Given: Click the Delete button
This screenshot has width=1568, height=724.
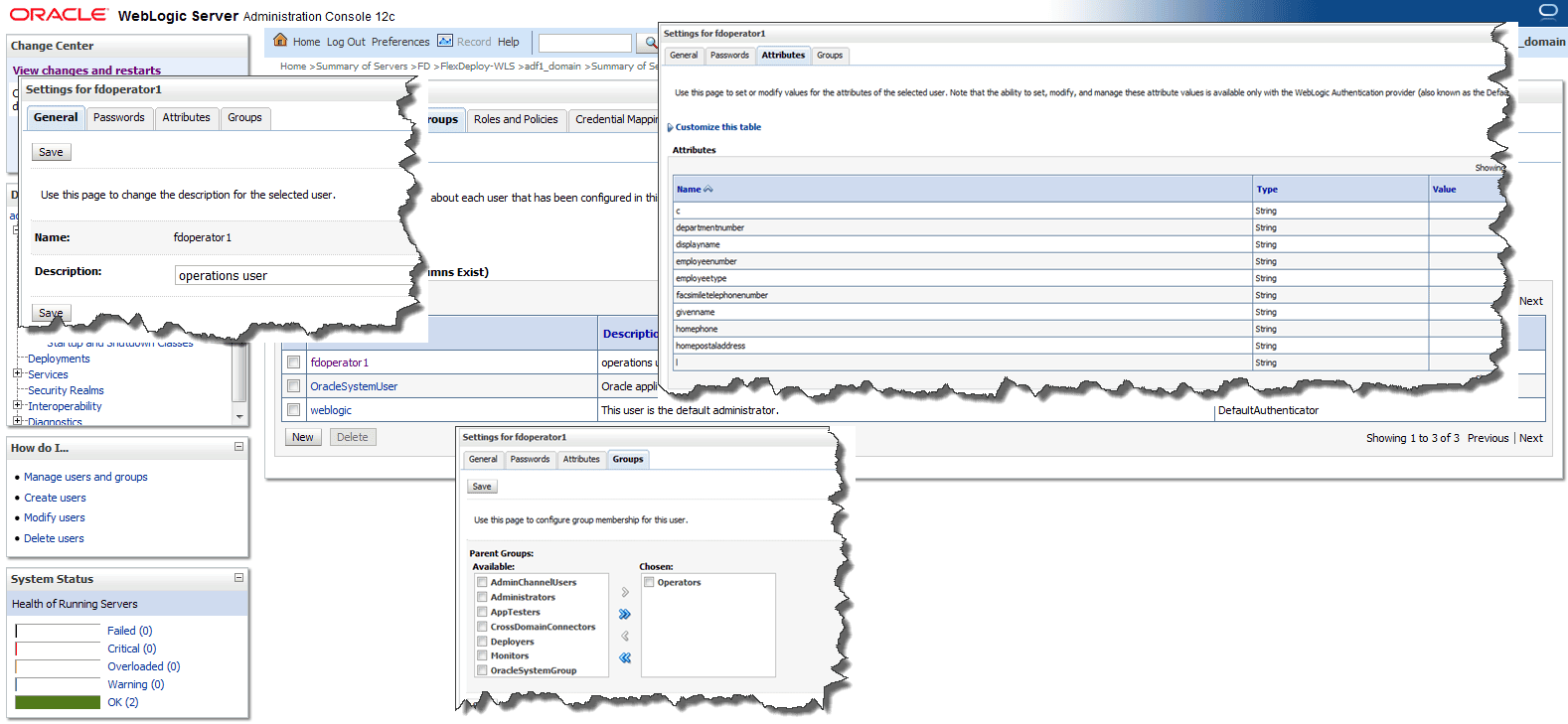Looking at the screenshot, I should click(x=352, y=437).
